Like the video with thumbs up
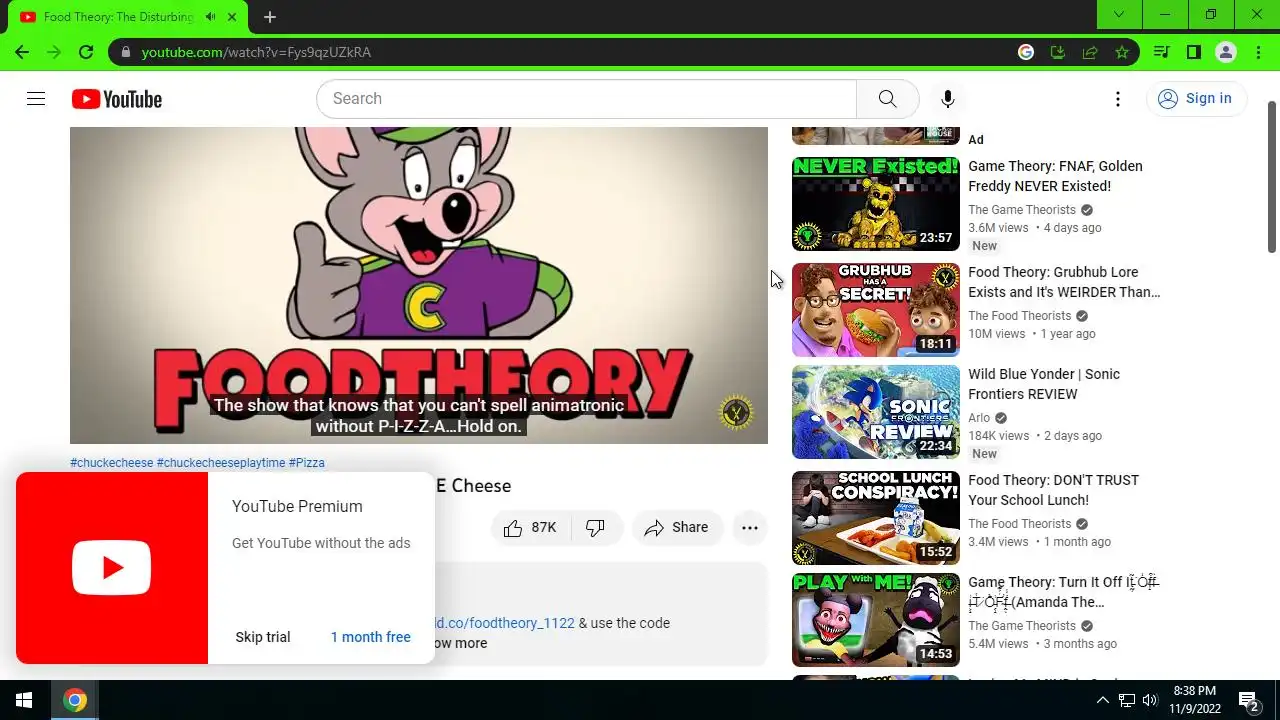 [530, 527]
